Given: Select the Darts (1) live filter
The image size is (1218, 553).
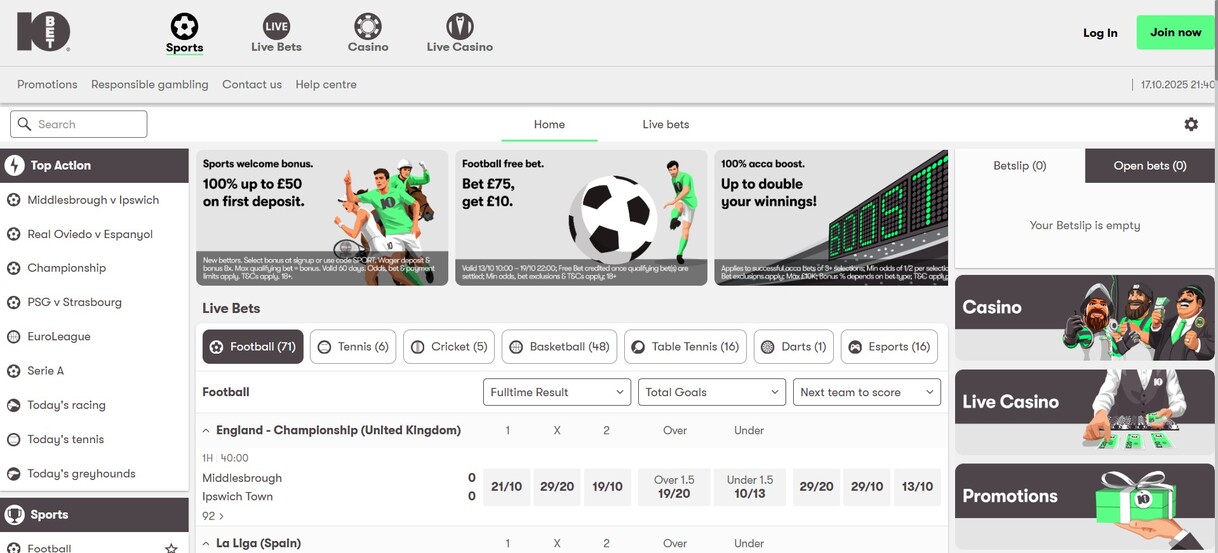Looking at the screenshot, I should 794,347.
